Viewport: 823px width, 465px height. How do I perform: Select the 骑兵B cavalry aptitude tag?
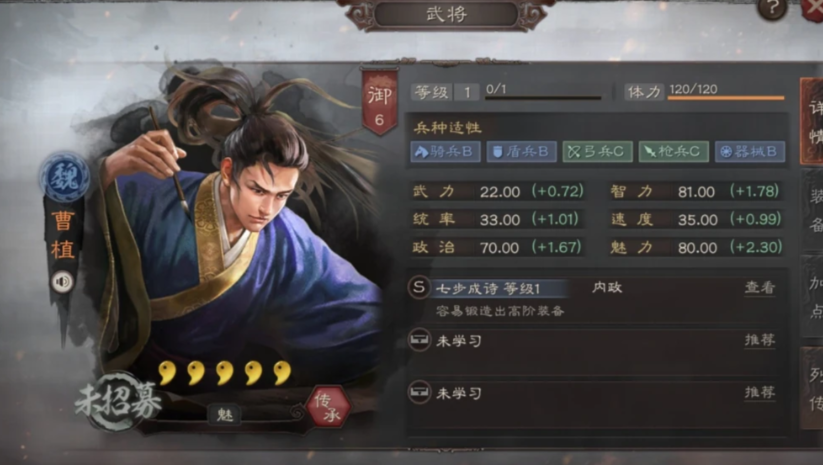(x=445, y=152)
